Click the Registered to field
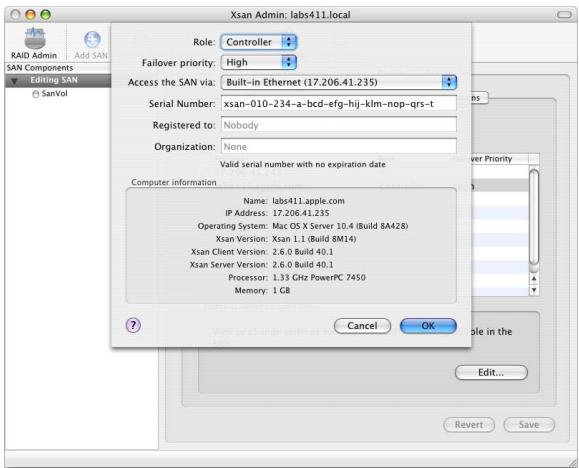The width and height of the screenshot is (579, 468). 339,125
